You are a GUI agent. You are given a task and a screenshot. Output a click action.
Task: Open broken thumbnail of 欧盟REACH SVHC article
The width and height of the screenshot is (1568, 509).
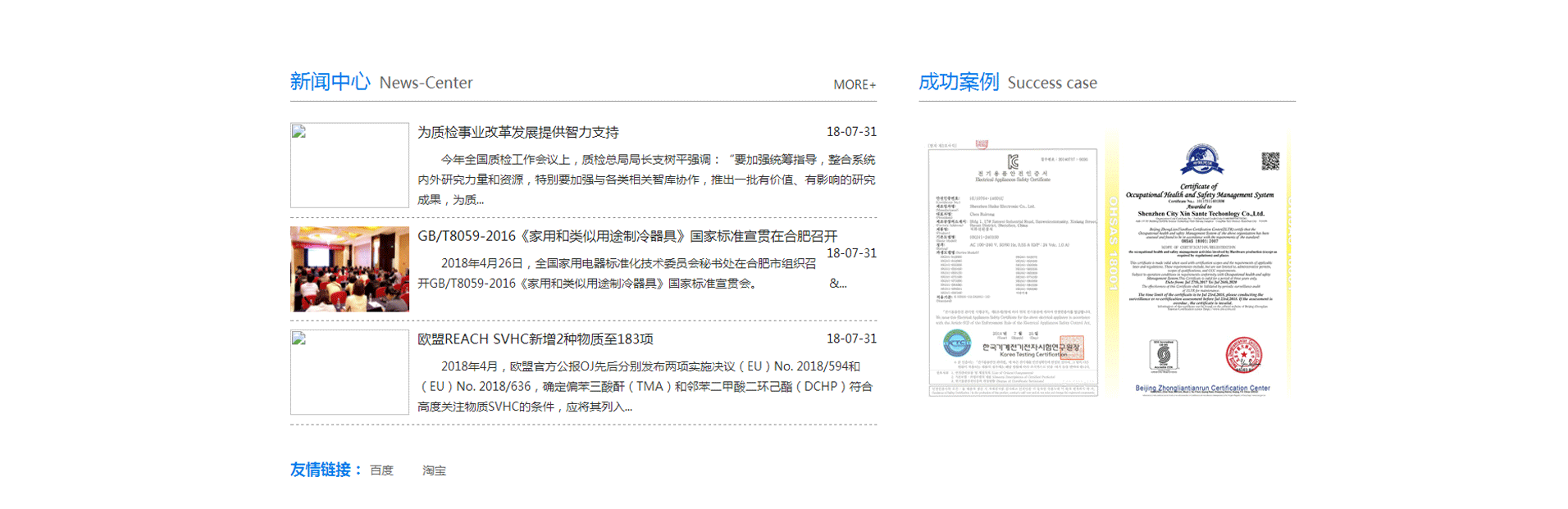click(x=349, y=372)
